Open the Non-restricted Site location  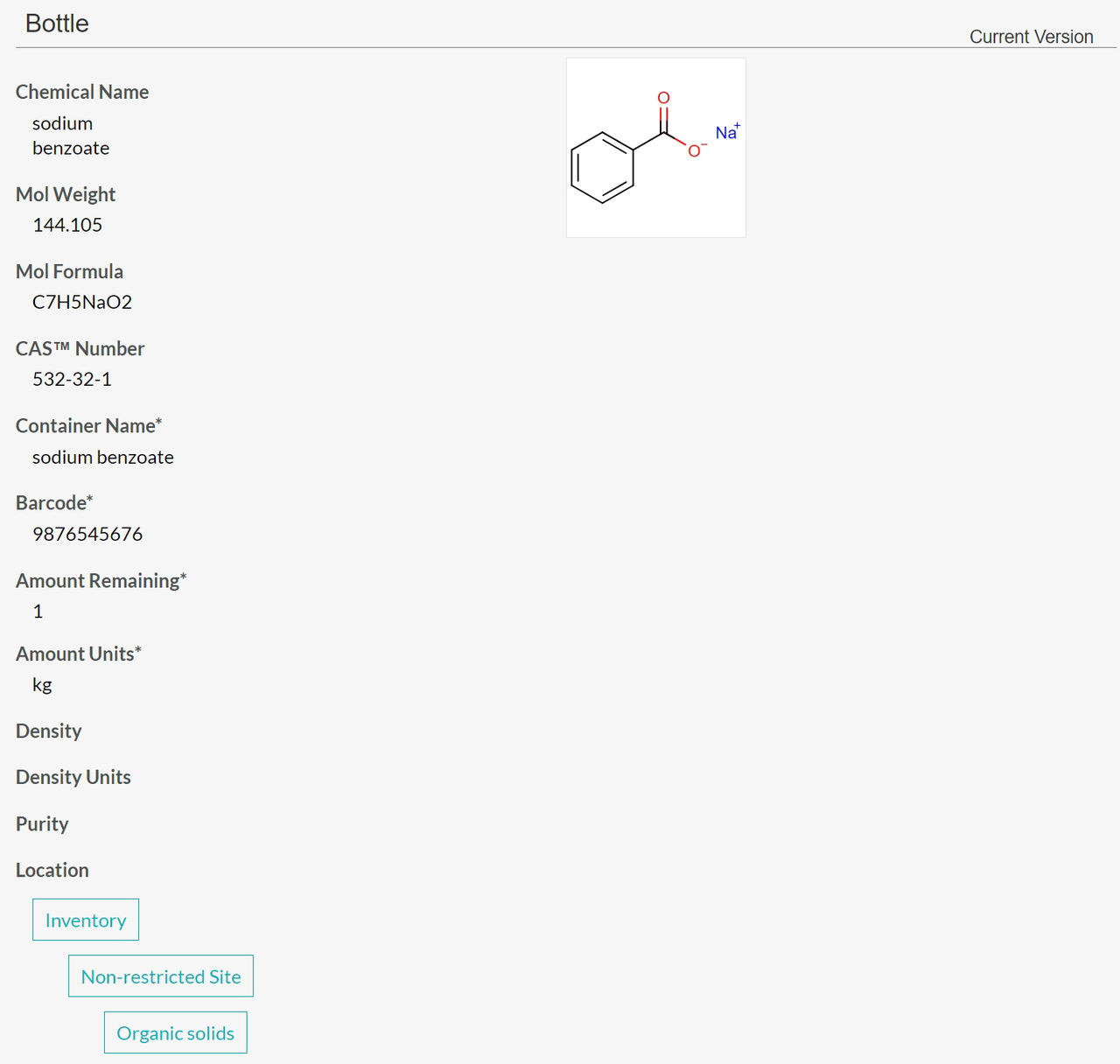tap(161, 976)
